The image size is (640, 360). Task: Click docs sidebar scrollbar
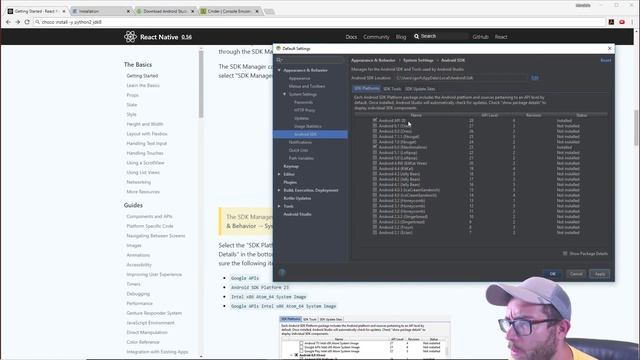201,83
